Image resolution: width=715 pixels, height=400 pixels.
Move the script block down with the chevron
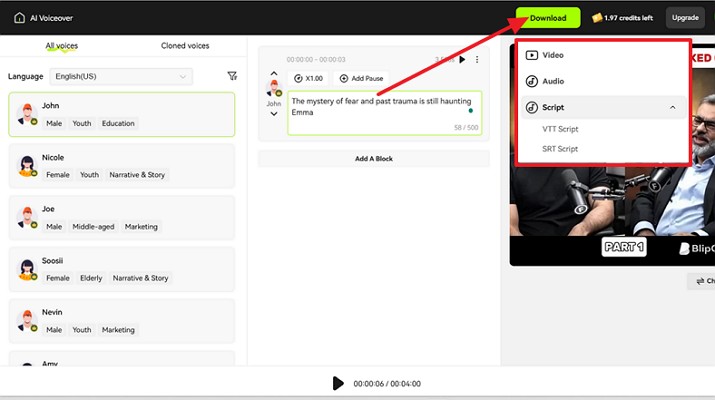click(x=274, y=114)
